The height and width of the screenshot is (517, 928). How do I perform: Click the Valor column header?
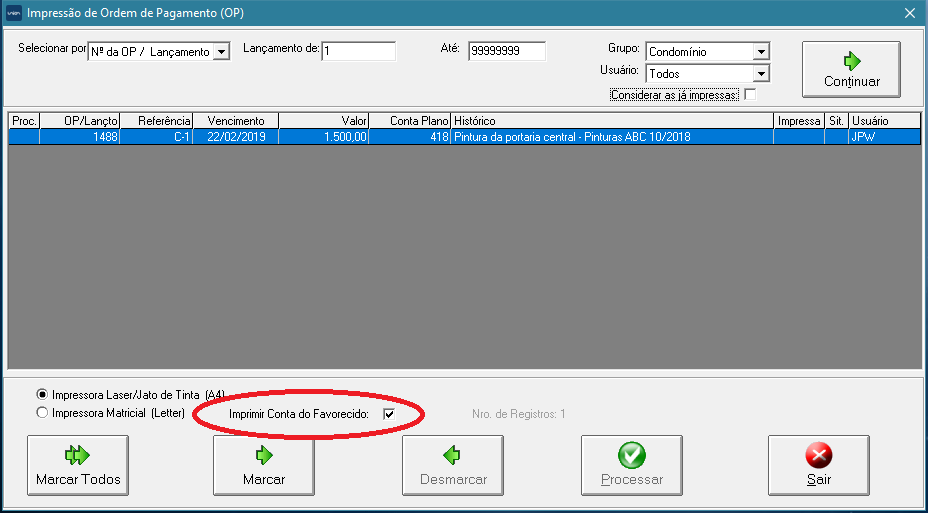pyautogui.click(x=324, y=121)
